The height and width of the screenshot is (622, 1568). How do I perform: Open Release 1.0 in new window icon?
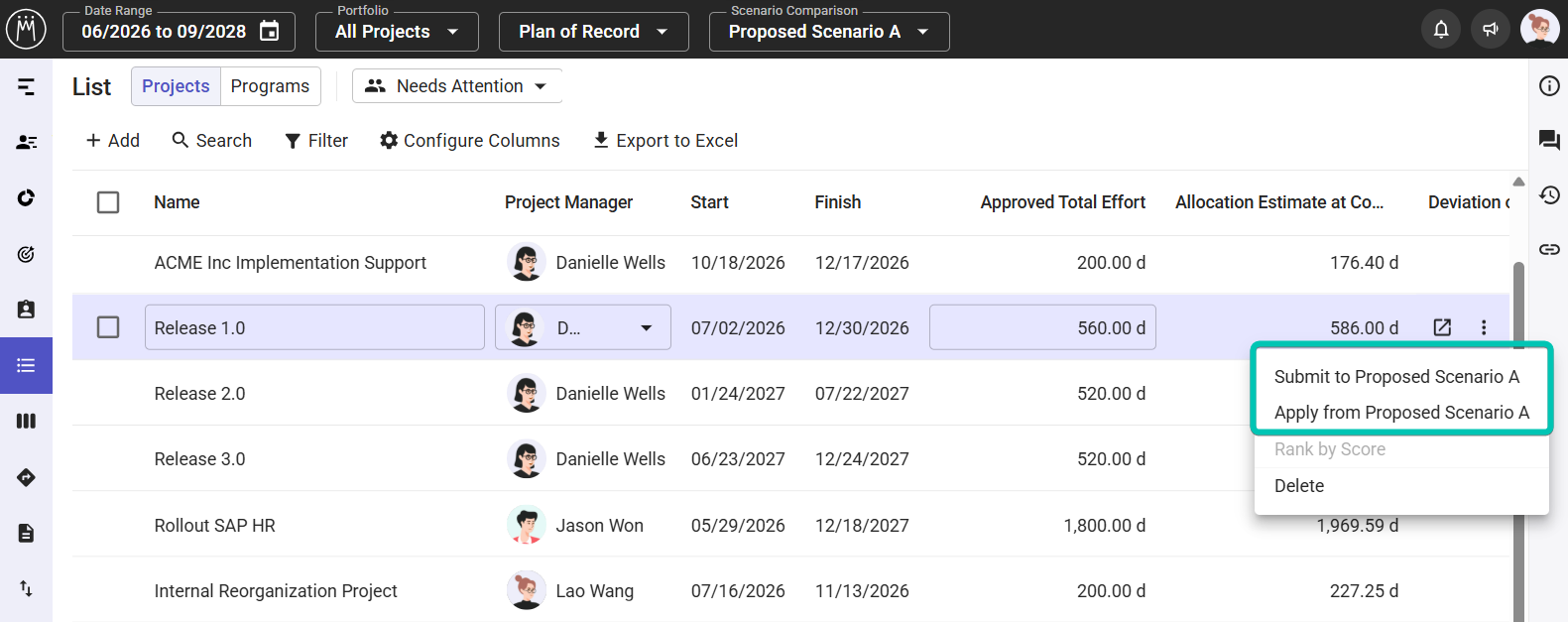pyautogui.click(x=1442, y=327)
